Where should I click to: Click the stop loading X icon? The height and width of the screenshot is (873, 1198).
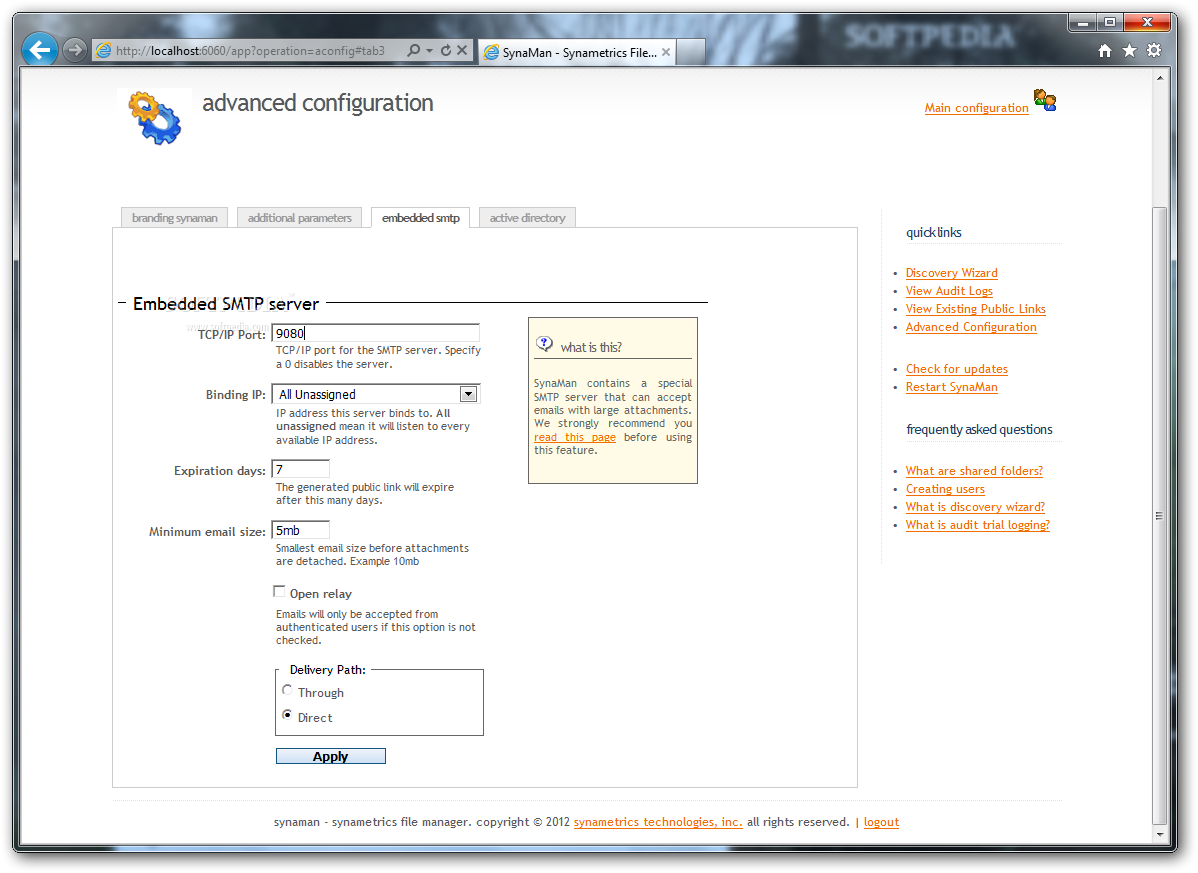click(x=462, y=50)
